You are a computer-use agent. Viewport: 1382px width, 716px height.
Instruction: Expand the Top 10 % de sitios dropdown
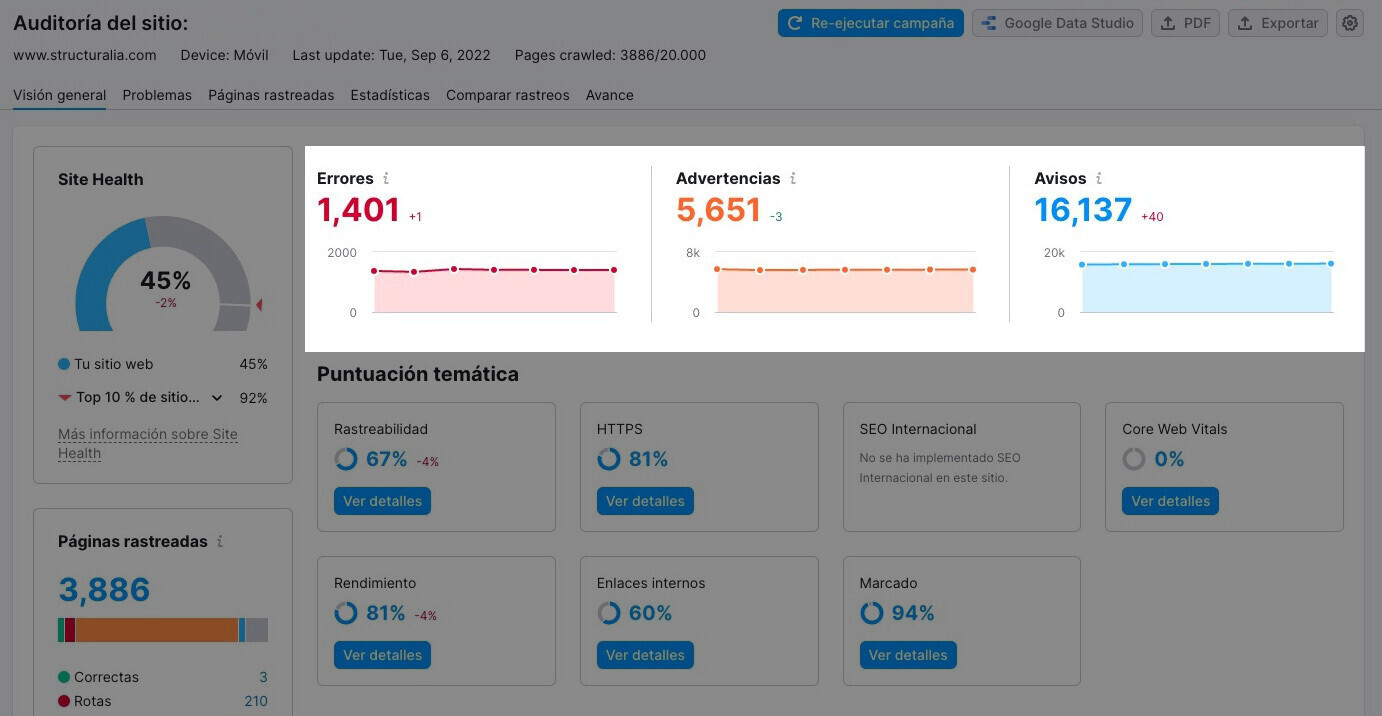217,398
